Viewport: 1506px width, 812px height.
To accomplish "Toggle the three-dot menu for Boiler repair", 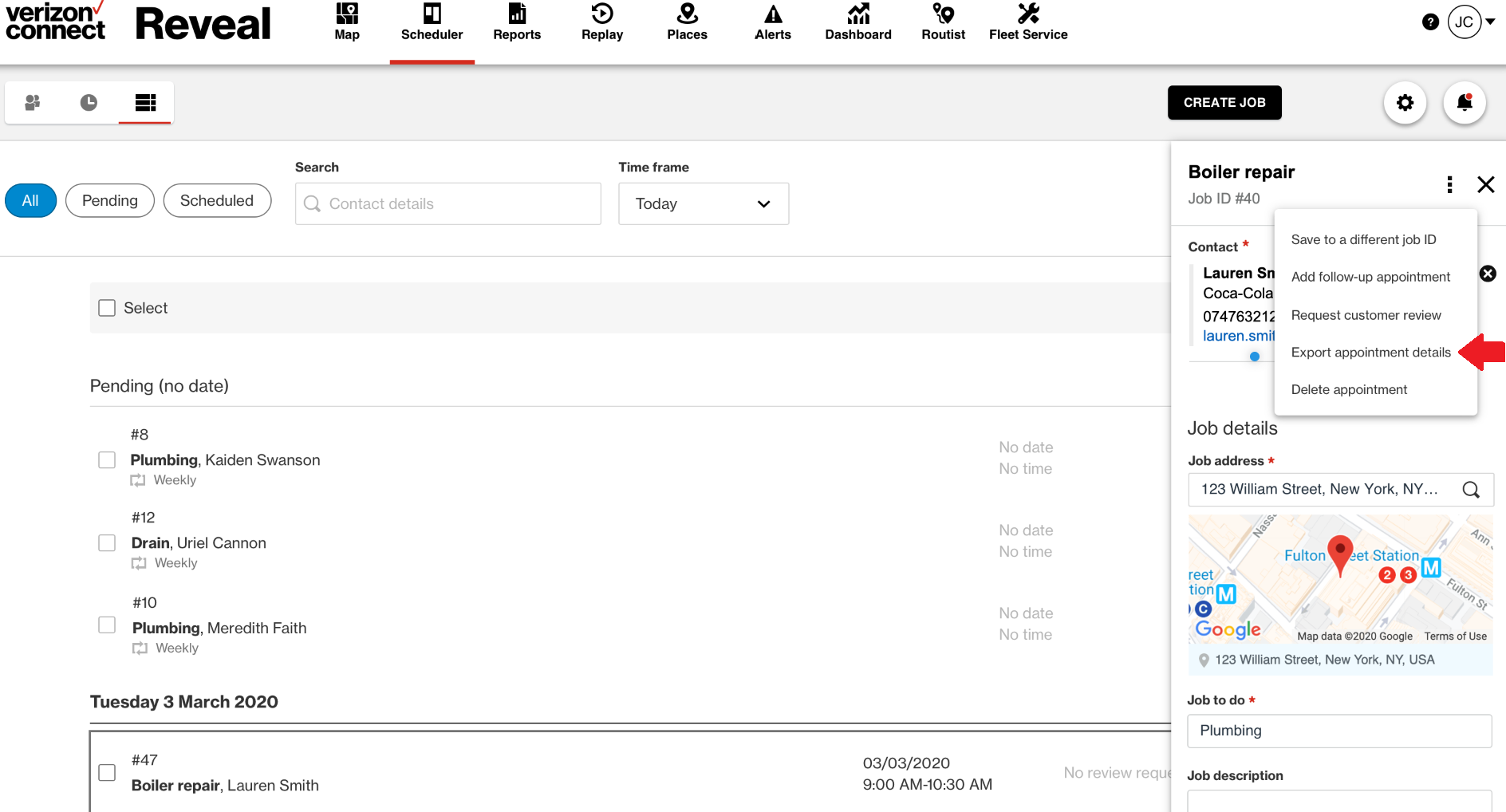I will pos(1449,185).
